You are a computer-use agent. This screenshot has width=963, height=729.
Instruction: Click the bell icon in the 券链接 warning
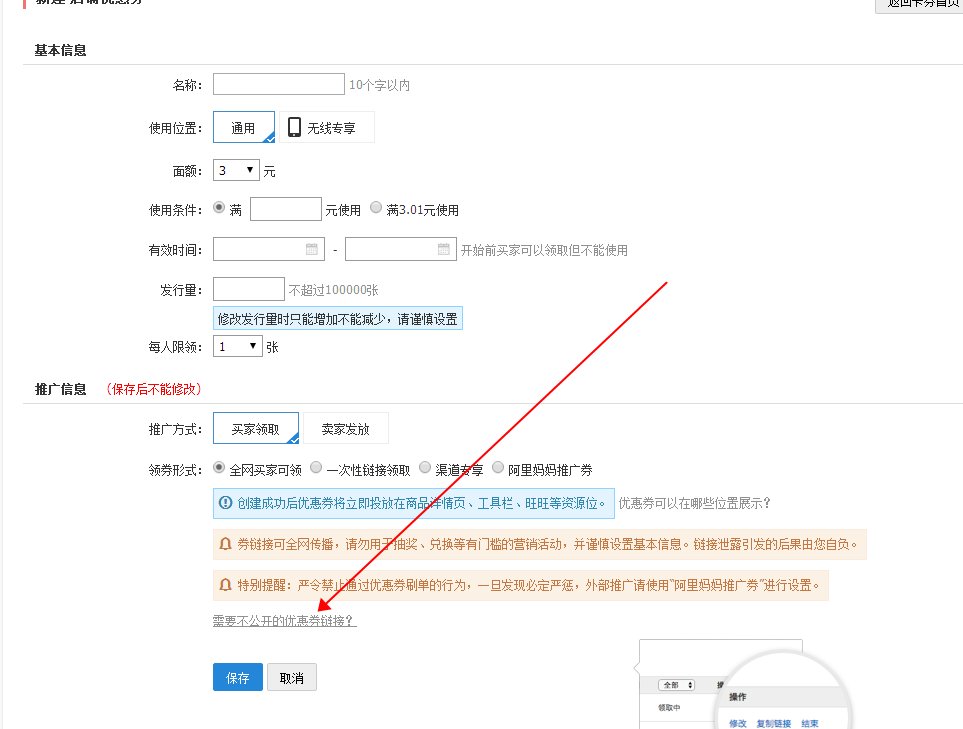(224, 545)
